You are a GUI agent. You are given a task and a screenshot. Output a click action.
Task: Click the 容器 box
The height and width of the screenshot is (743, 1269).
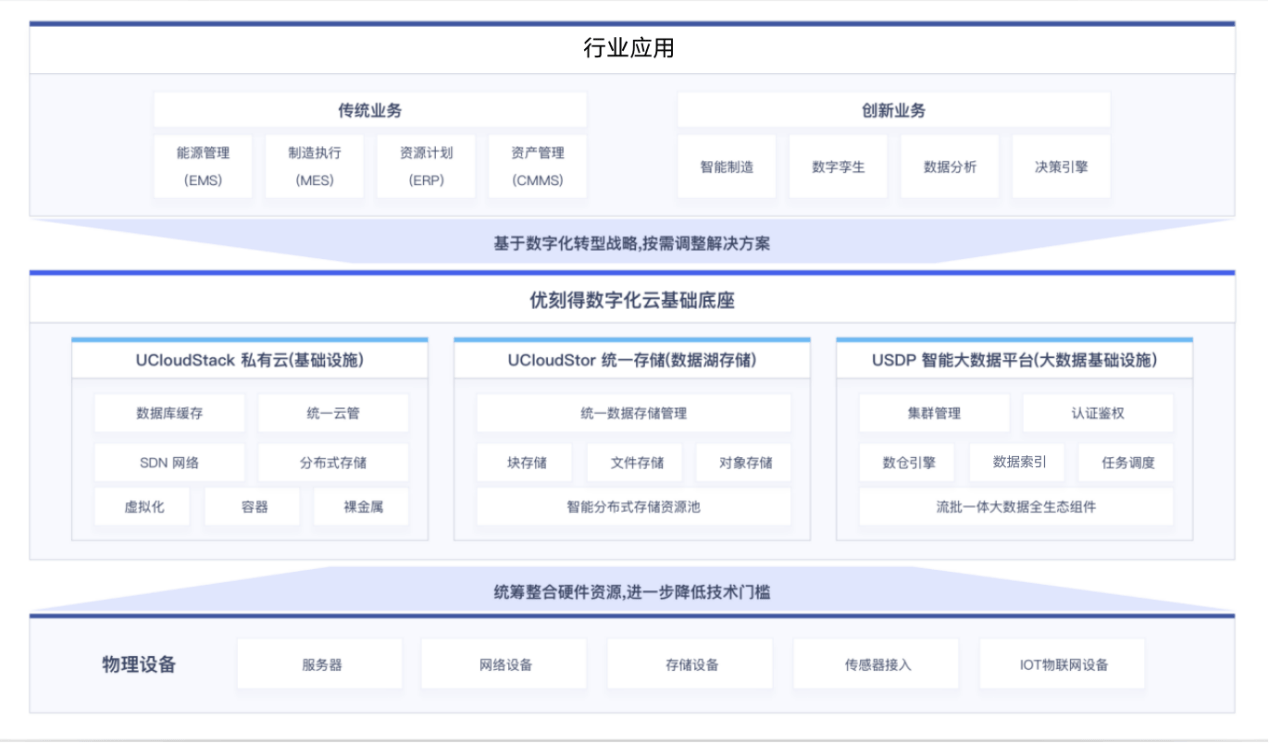click(x=252, y=506)
